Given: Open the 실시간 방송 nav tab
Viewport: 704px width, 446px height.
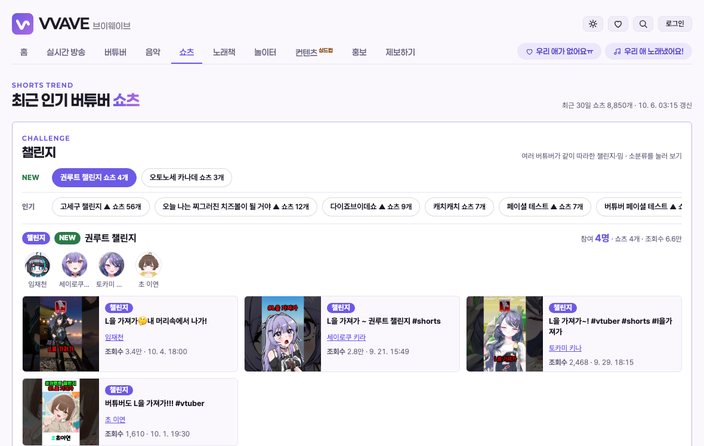Looking at the screenshot, I should point(66,52).
